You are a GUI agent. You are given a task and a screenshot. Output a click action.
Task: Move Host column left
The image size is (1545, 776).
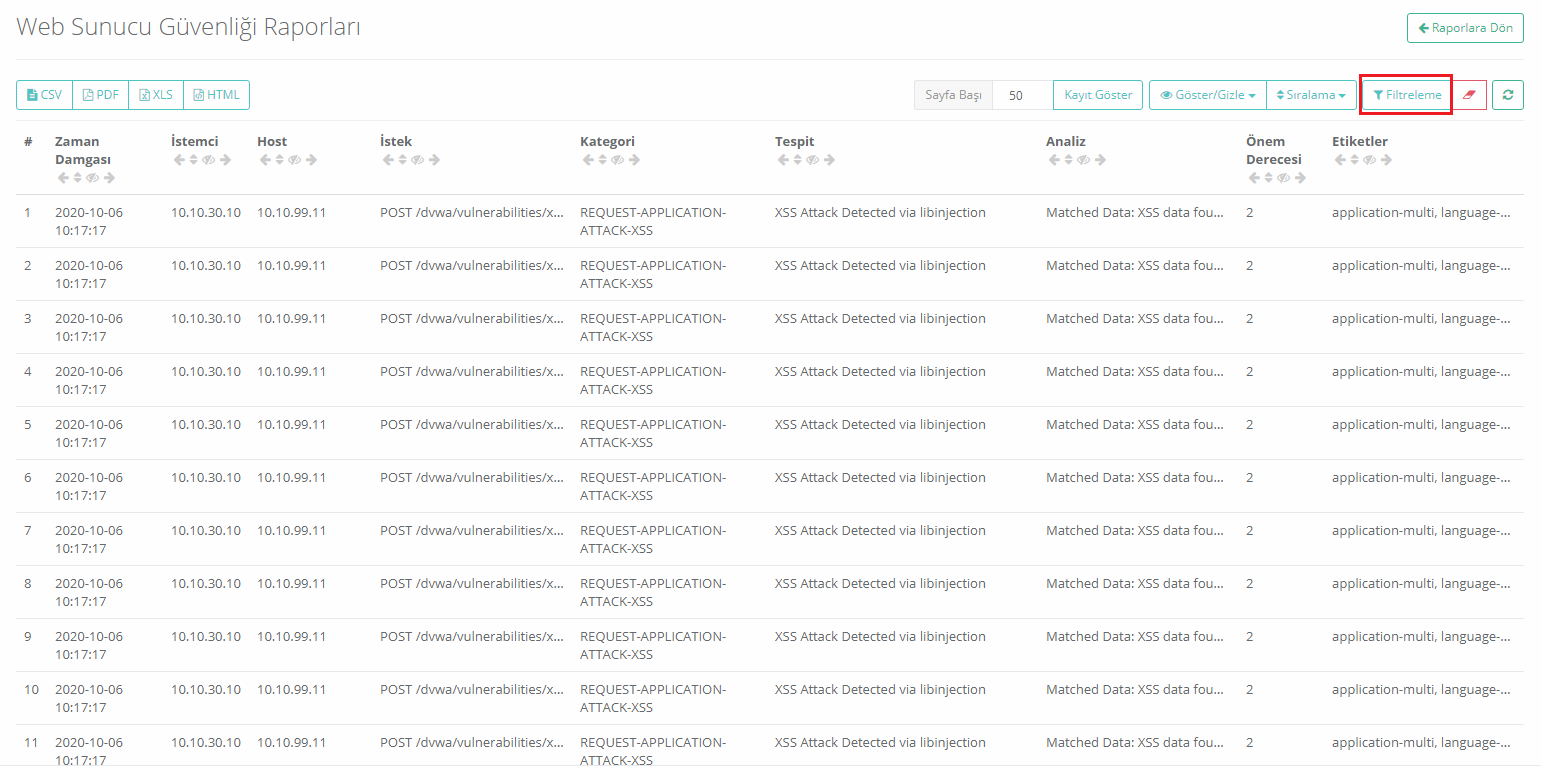[x=265, y=160]
